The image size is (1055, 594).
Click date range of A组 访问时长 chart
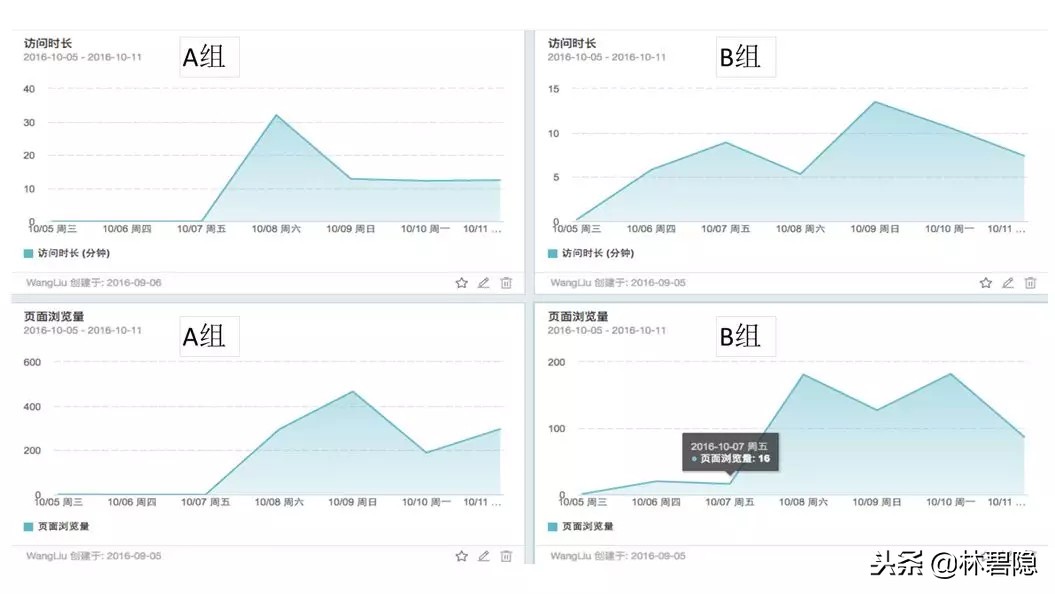pyautogui.click(x=83, y=57)
